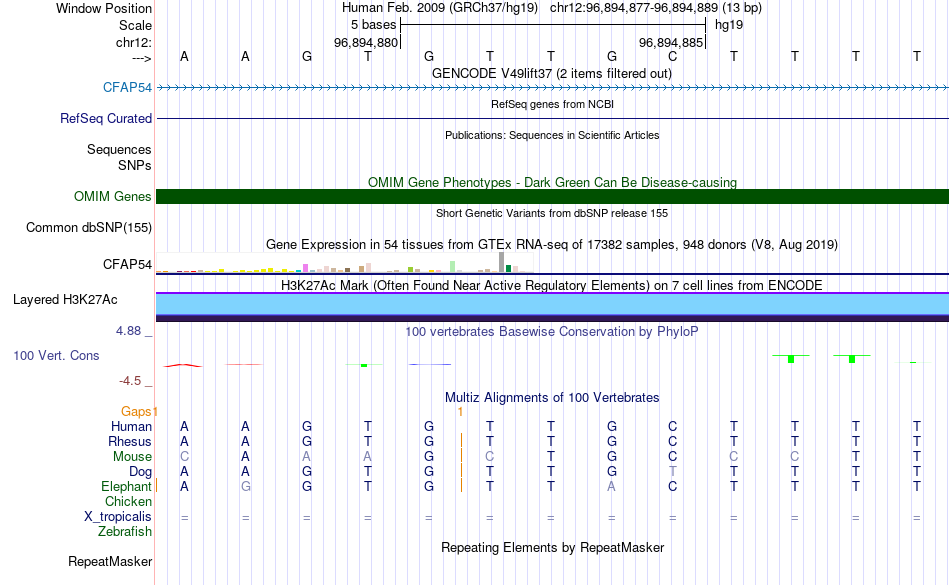Open the RefSeq Curated track label
The width and height of the screenshot is (950, 585).
106,118
